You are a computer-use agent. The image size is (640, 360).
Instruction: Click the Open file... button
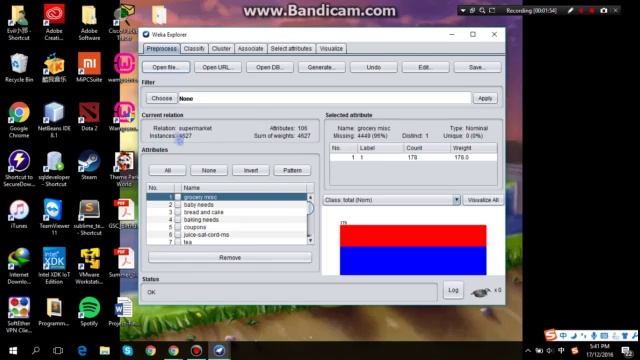click(166, 67)
